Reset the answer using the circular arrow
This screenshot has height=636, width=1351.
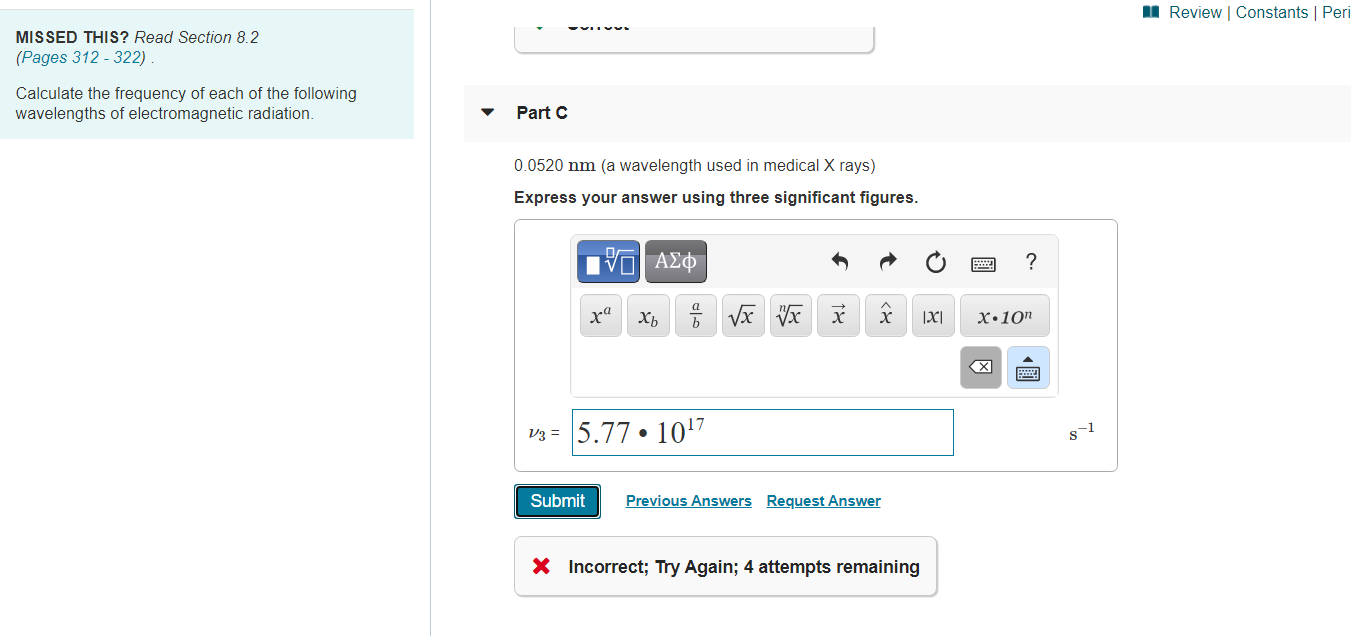(935, 261)
